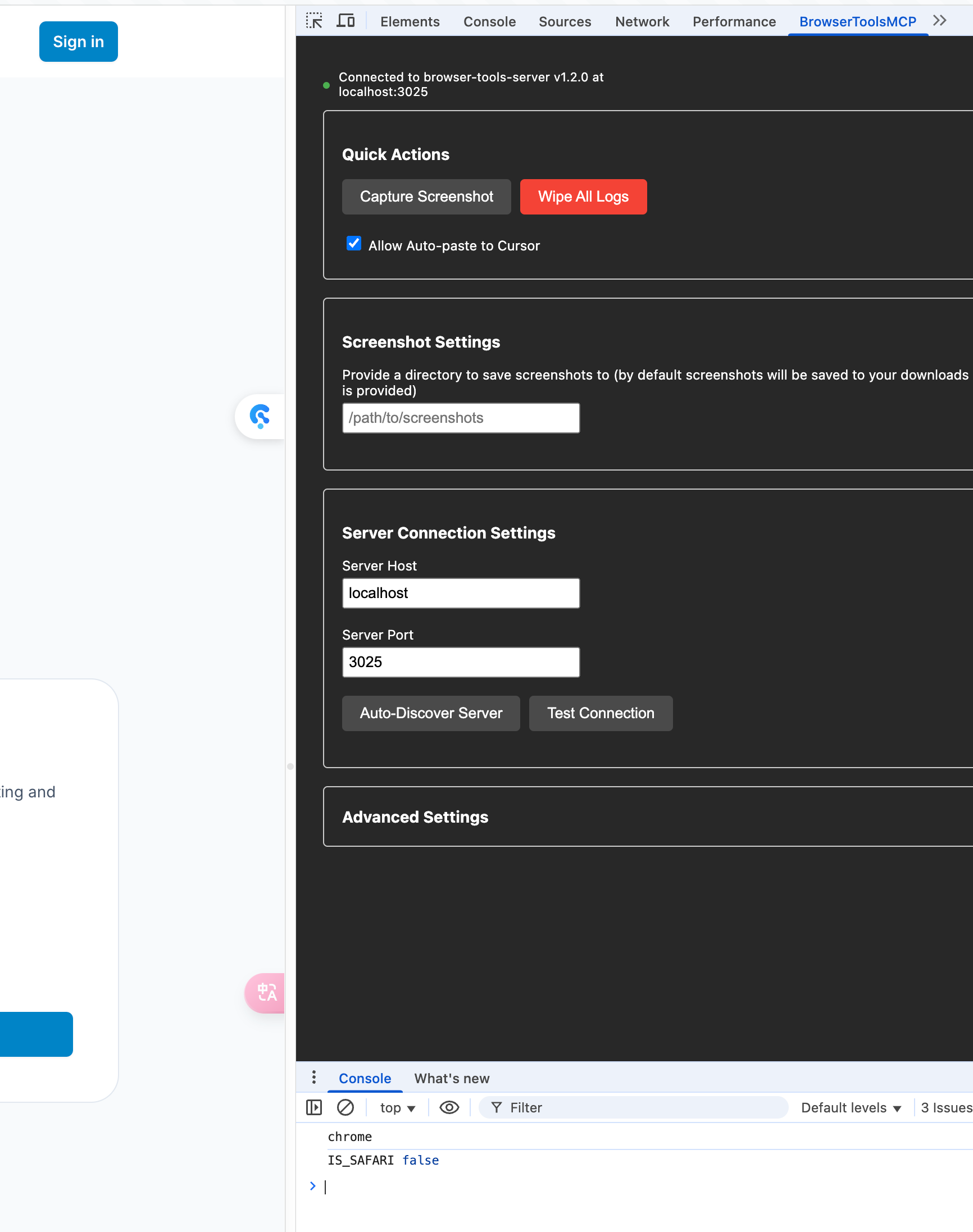Viewport: 973px width, 1232px height.
Task: Show more DevTools tabs chevron
Action: point(939,21)
